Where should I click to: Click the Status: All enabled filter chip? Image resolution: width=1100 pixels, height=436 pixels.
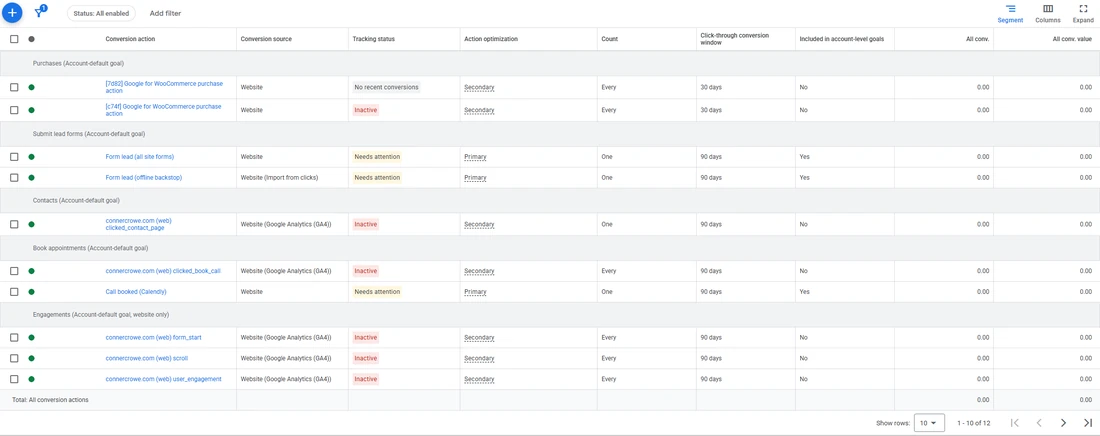coord(102,13)
